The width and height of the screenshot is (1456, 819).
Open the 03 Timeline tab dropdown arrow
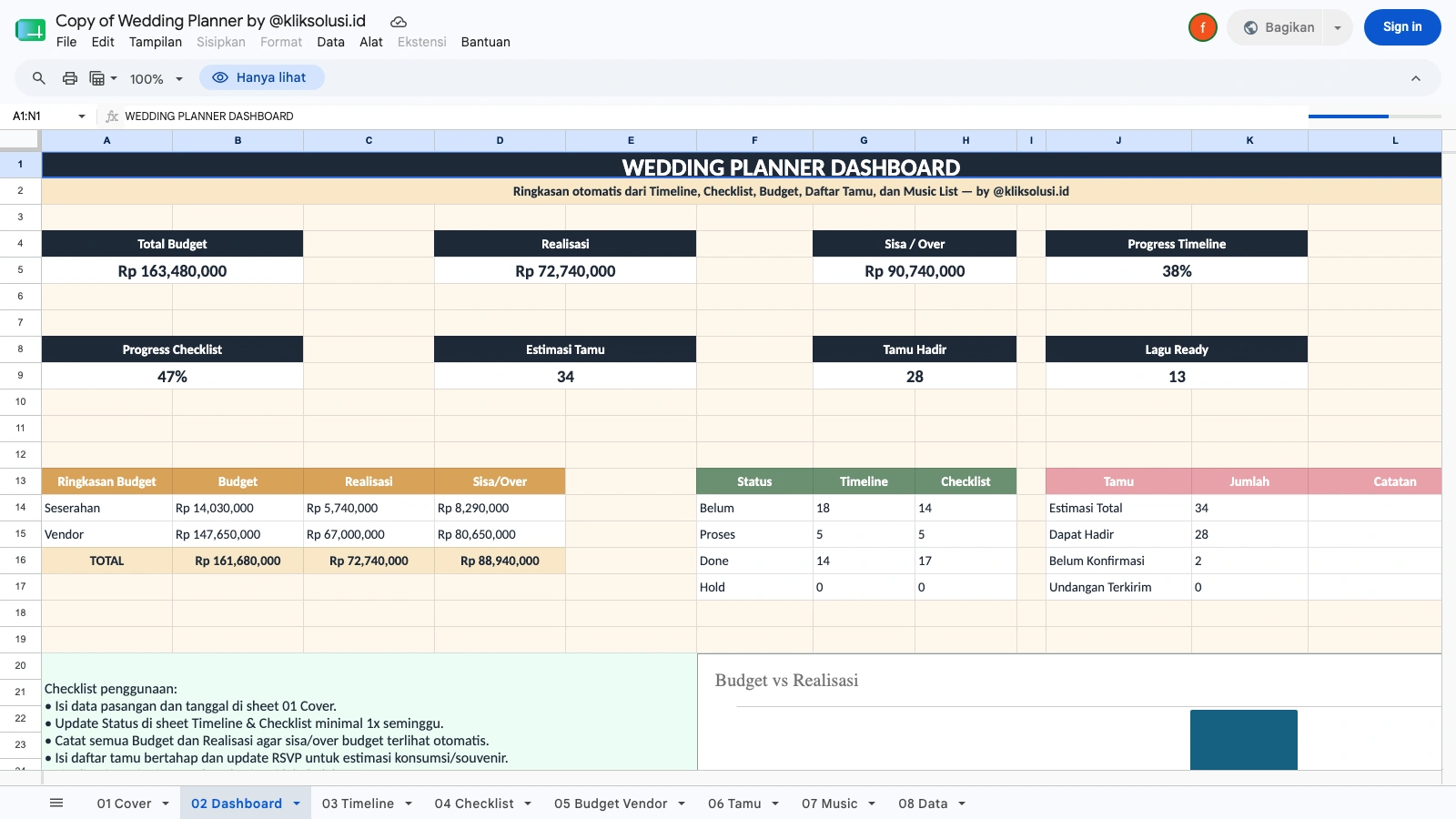(x=409, y=804)
